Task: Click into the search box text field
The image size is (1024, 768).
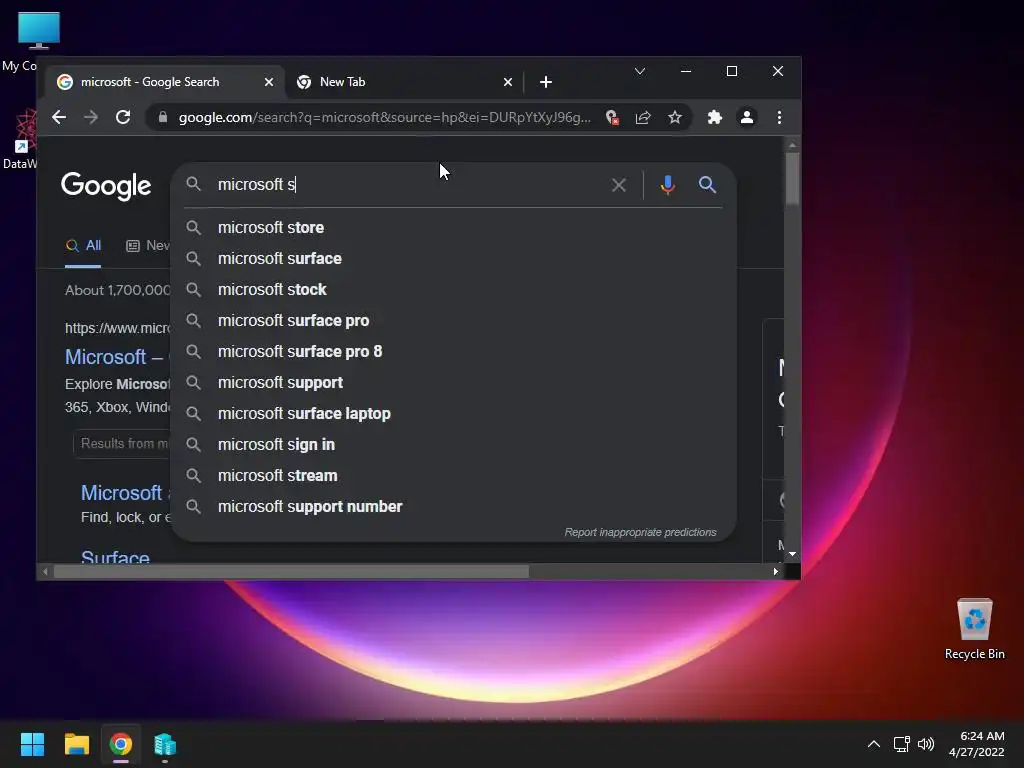Action: 405,185
